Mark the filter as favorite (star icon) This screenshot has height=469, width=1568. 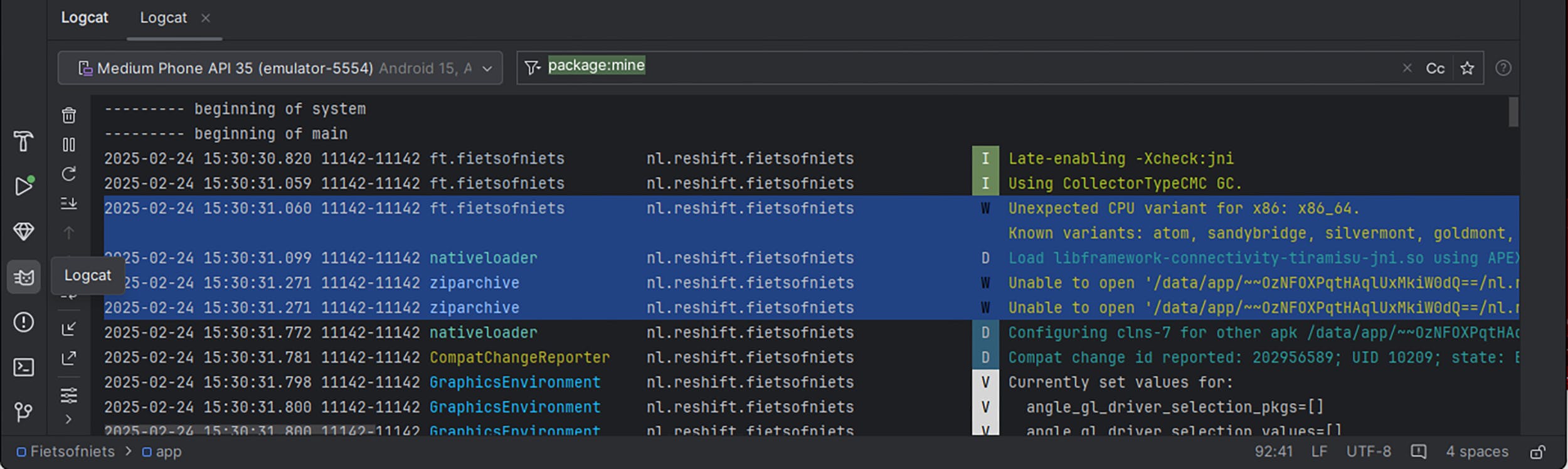click(x=1467, y=68)
